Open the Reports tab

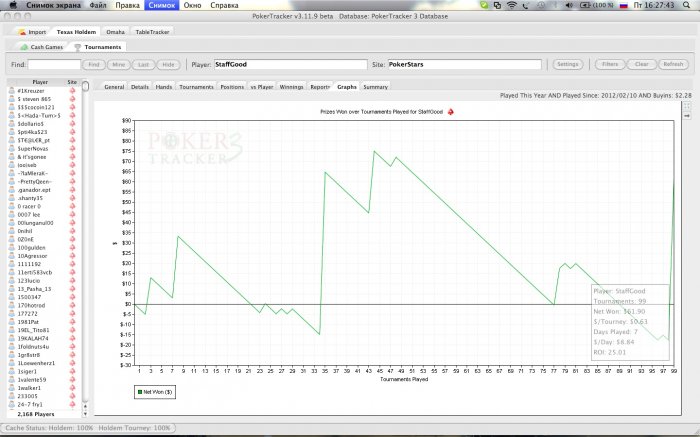(x=320, y=87)
